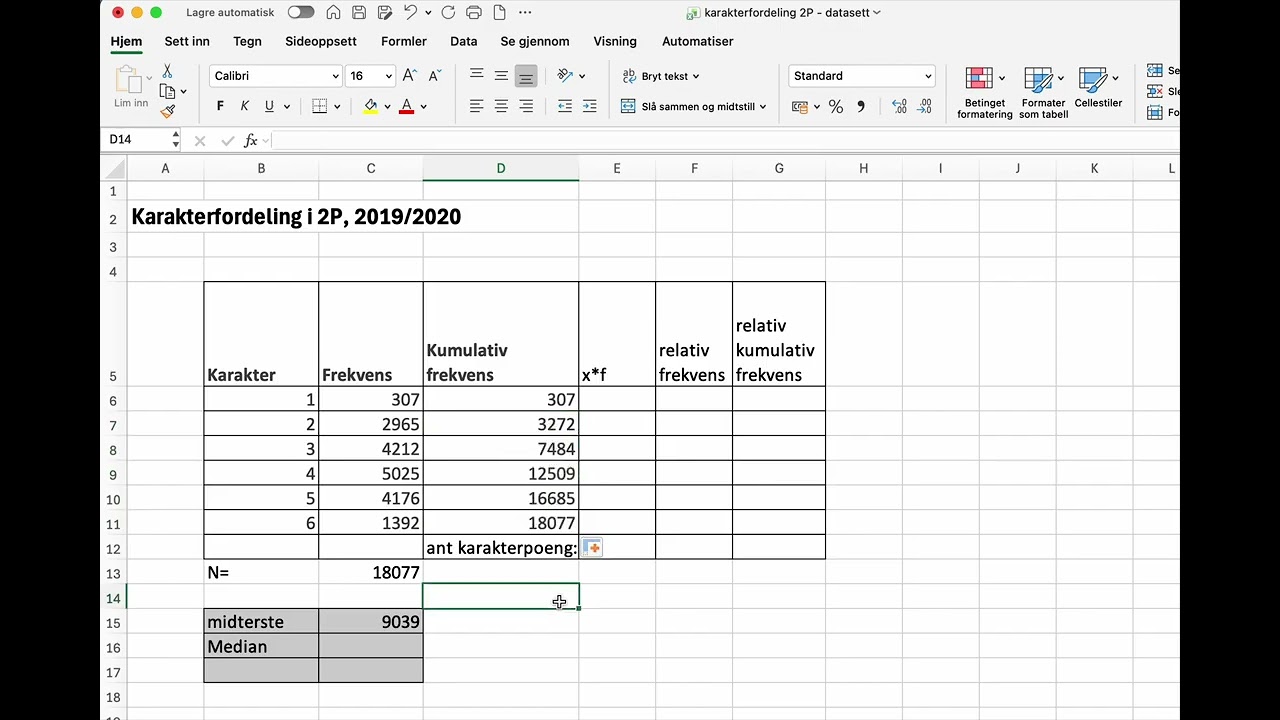Click the Print icon
This screenshot has height=720, width=1280.
click(x=474, y=13)
